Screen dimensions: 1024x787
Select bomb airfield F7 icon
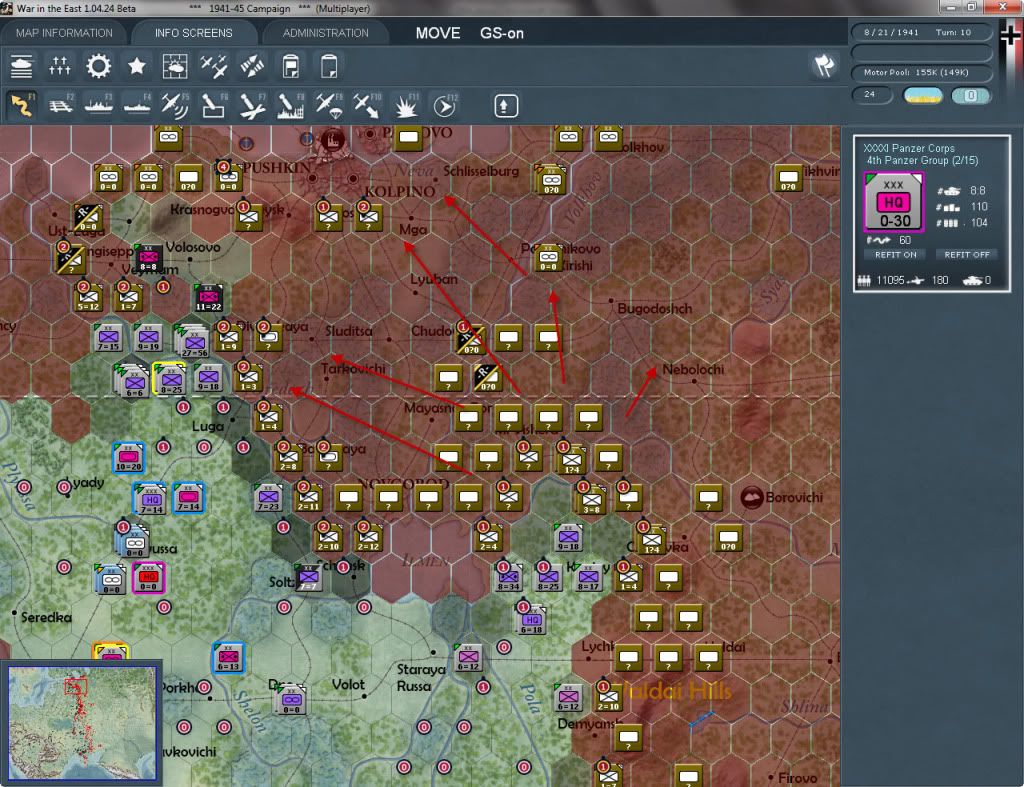coord(252,105)
